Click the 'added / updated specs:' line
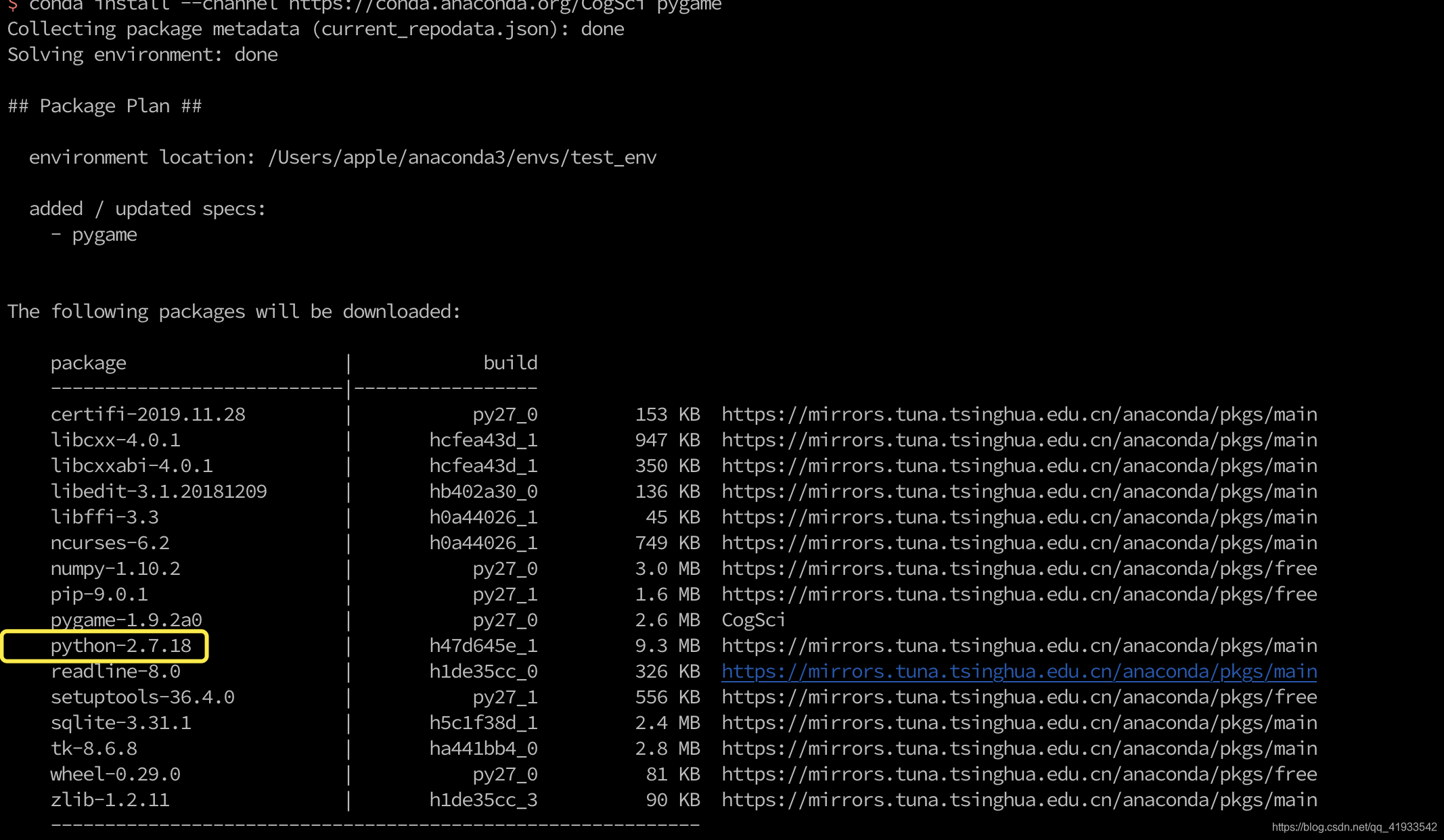The image size is (1444, 840). [x=148, y=209]
